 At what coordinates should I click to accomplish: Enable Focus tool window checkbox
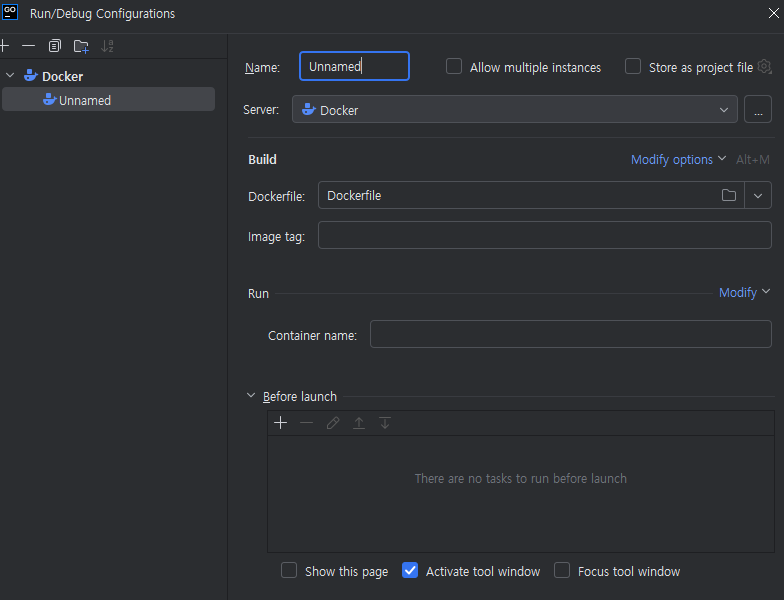click(562, 570)
